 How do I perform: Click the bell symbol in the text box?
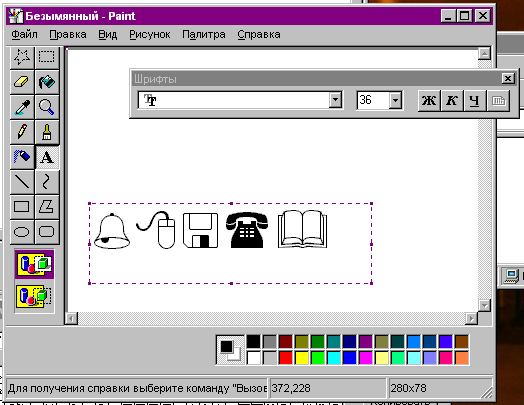112,231
